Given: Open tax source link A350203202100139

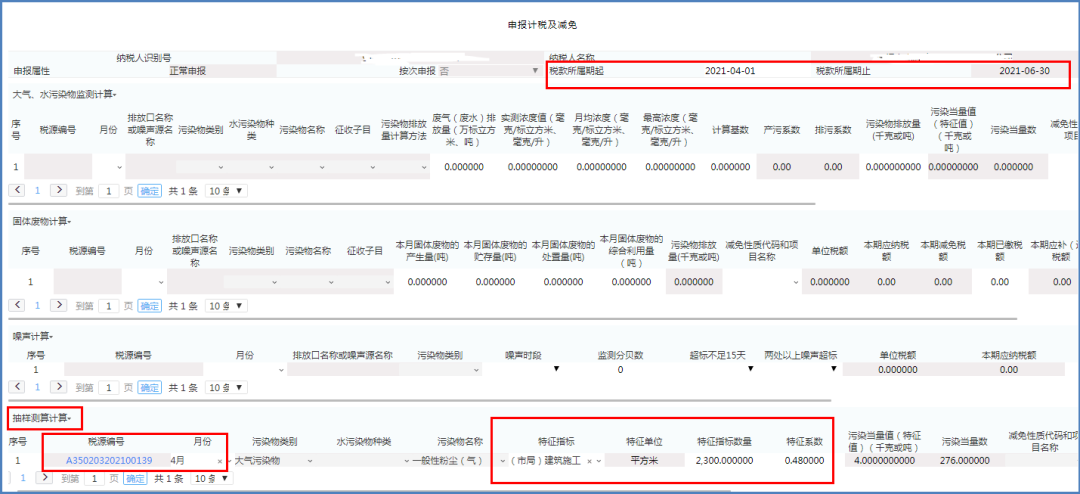Looking at the screenshot, I should coord(108,461).
